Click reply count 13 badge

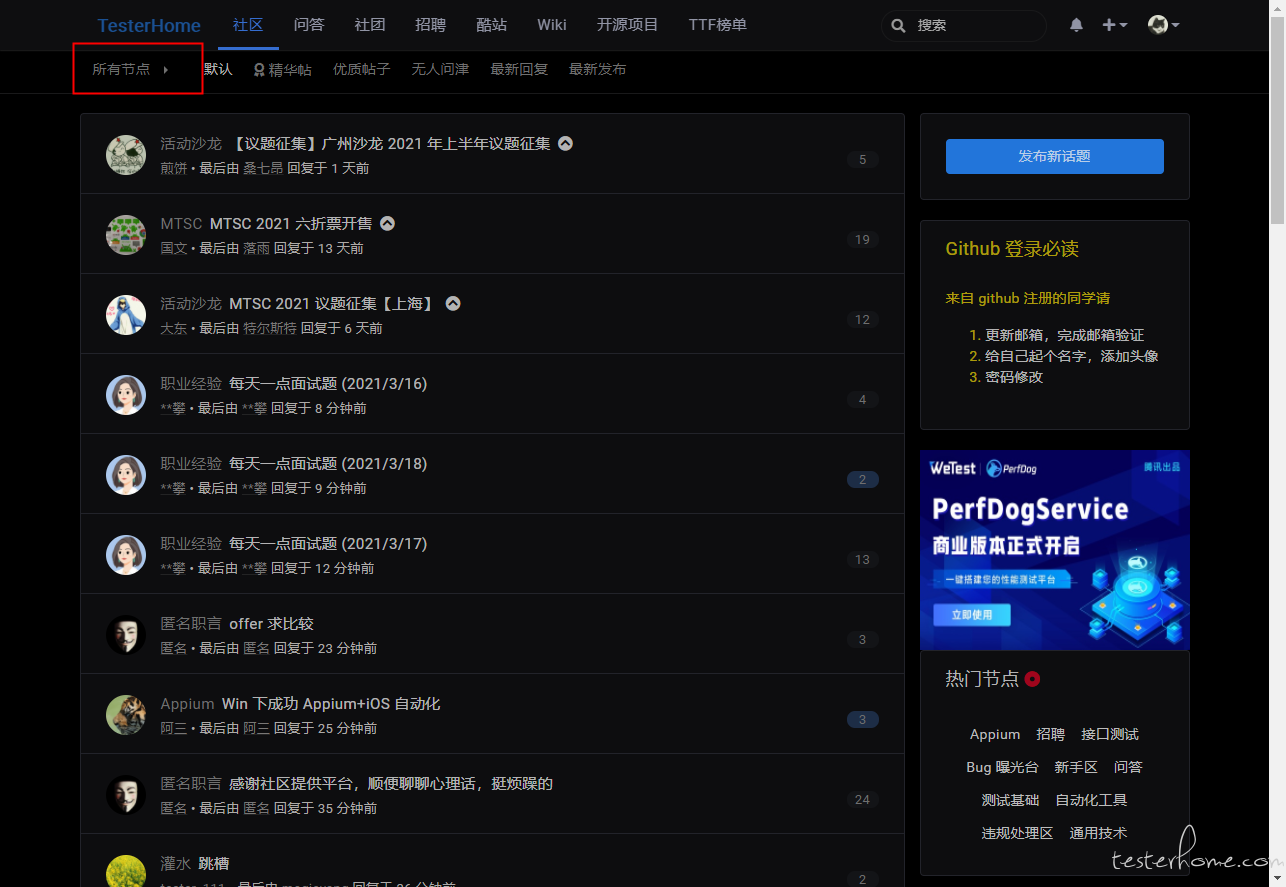[862, 559]
